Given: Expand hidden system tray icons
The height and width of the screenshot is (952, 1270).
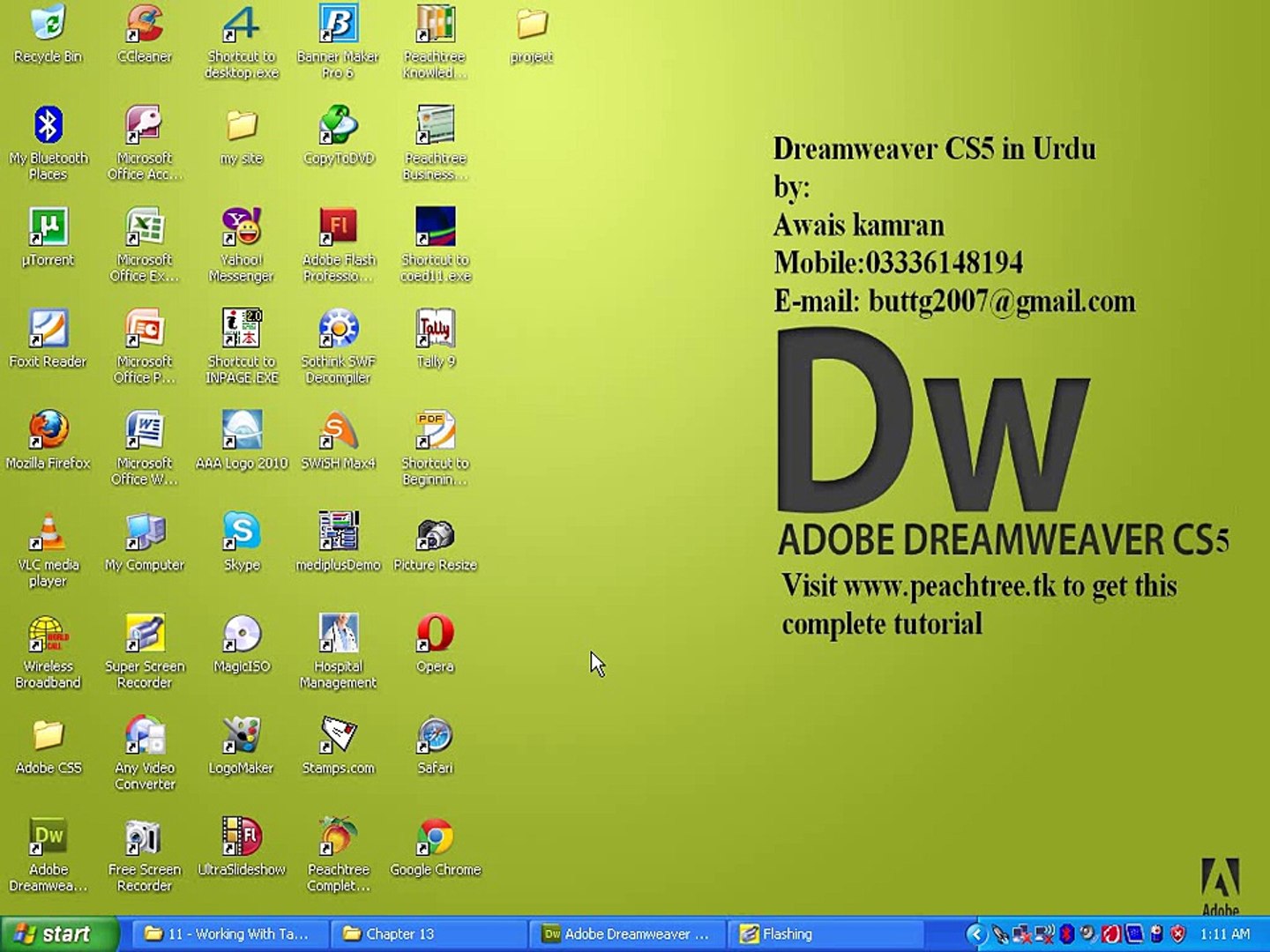Looking at the screenshot, I should pyautogui.click(x=975, y=933).
